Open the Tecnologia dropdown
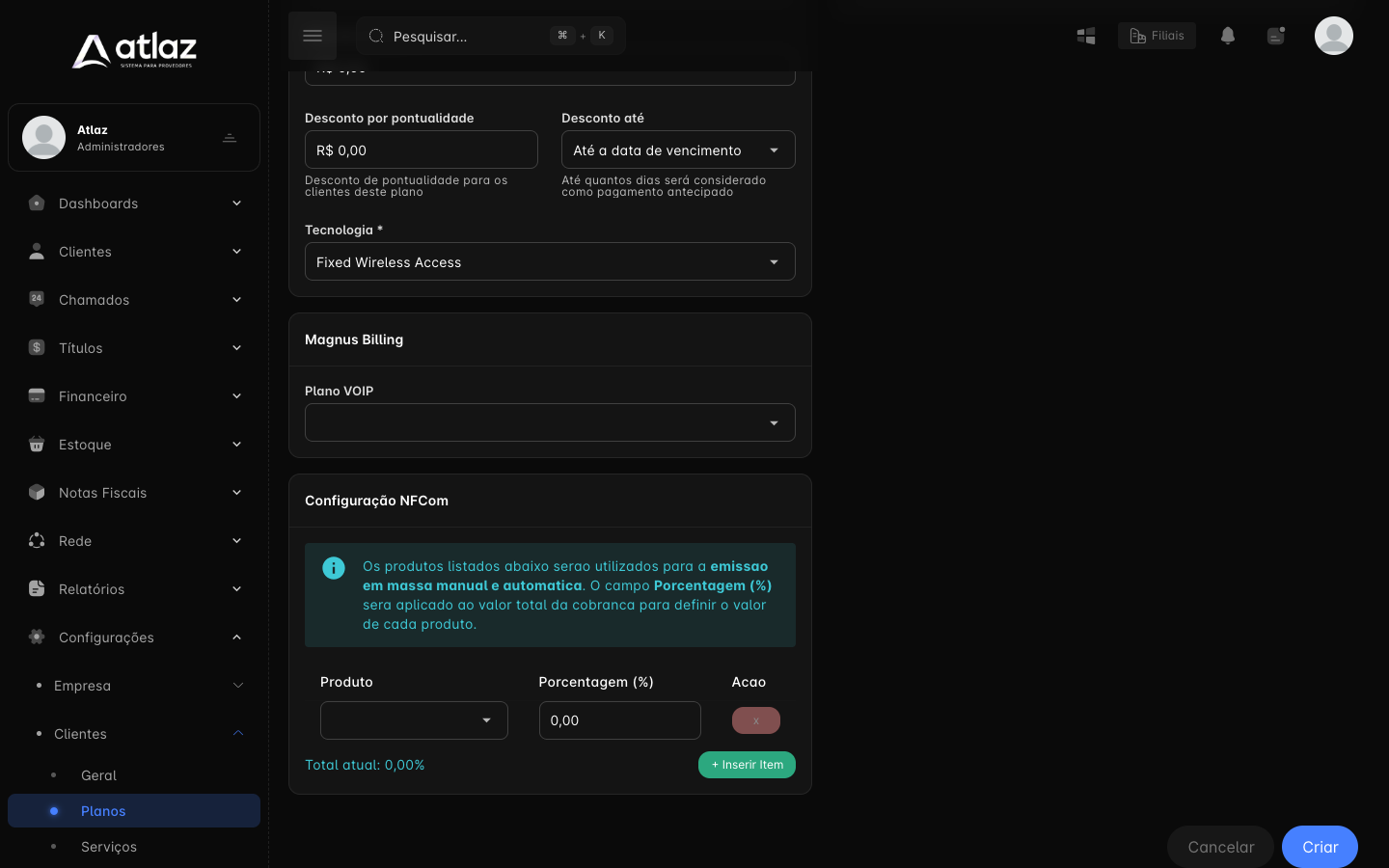1389x868 pixels. [550, 262]
